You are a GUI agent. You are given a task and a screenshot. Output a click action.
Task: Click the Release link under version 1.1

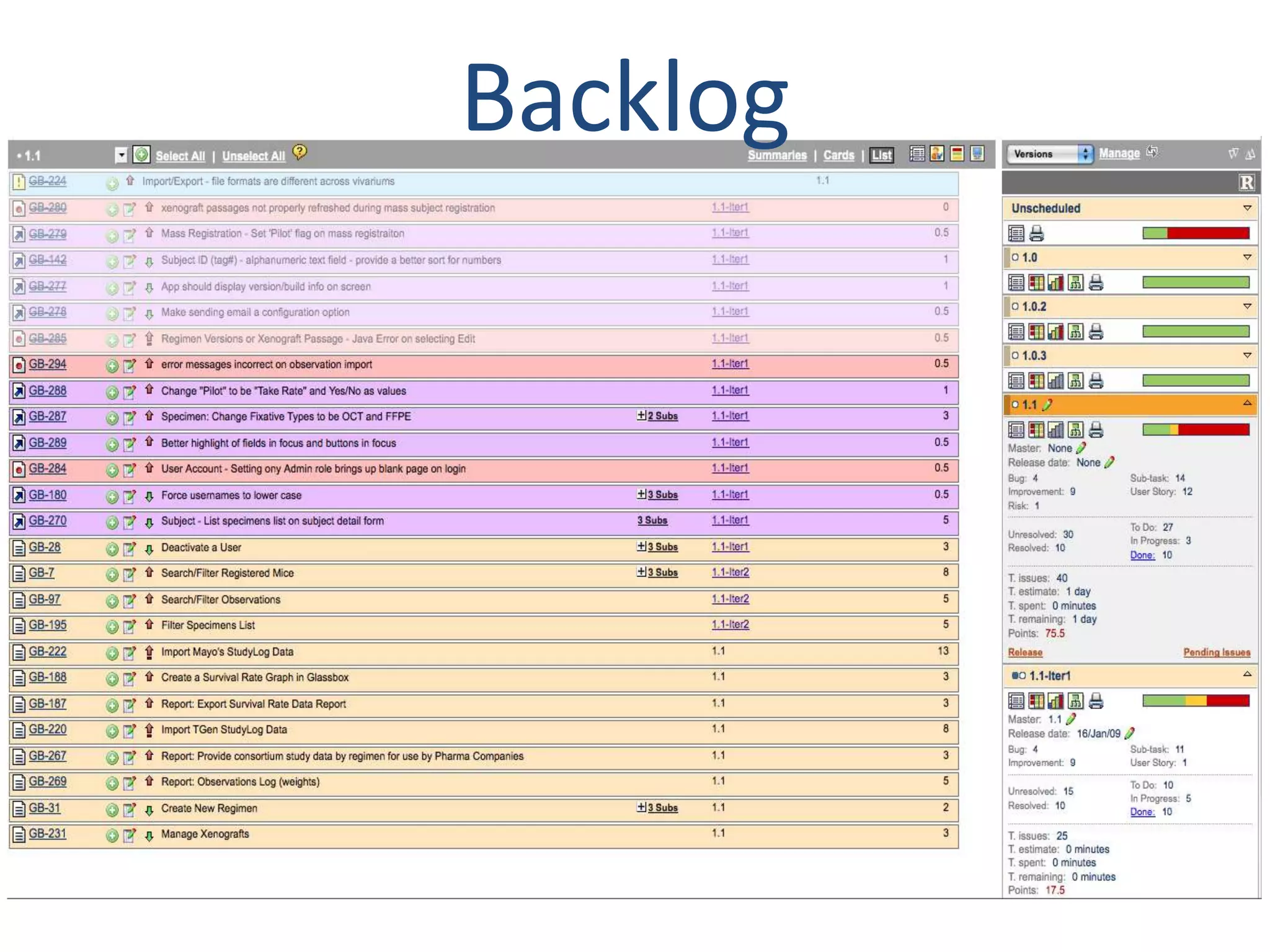click(1025, 653)
